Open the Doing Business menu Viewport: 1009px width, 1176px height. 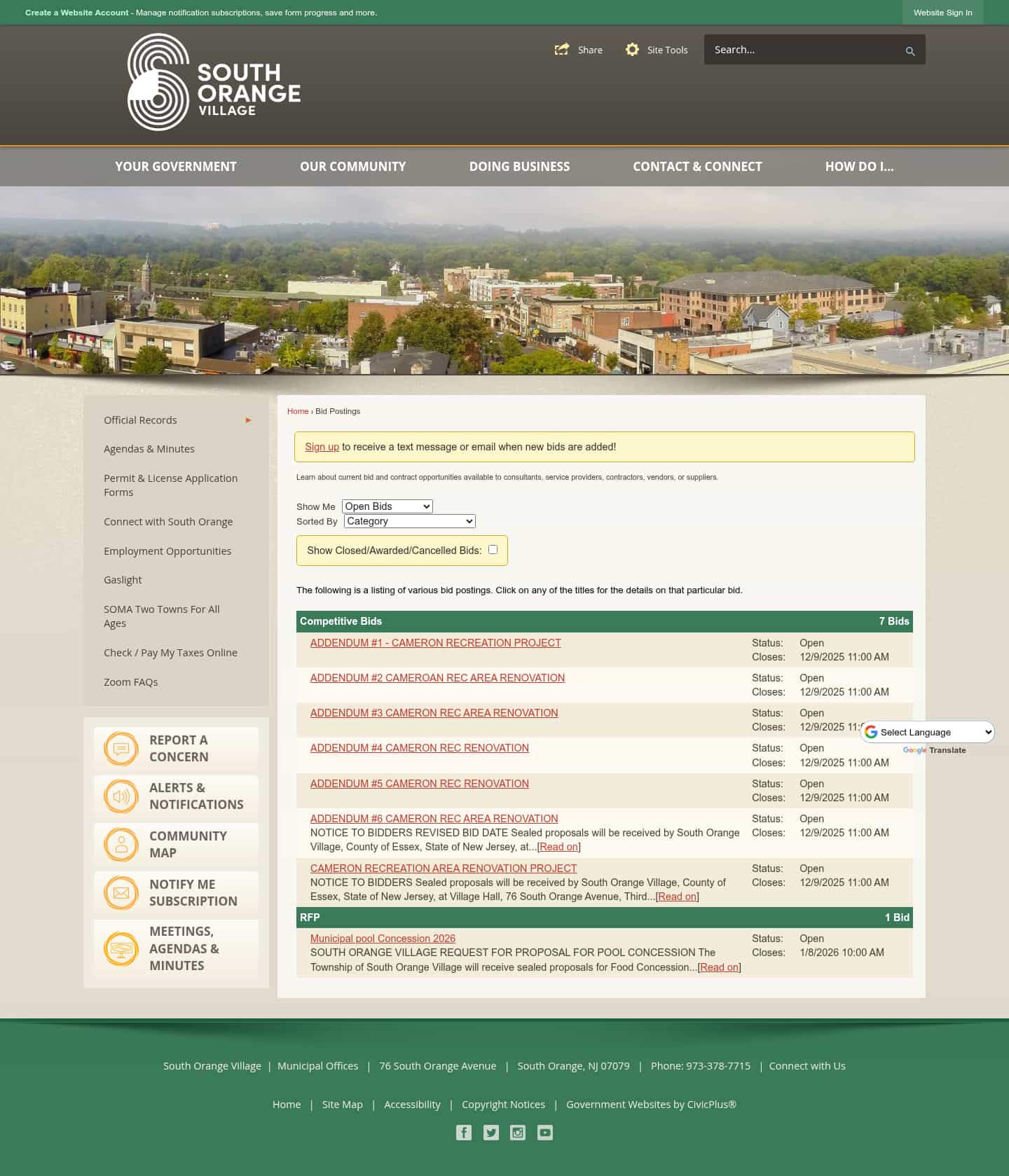pos(519,167)
